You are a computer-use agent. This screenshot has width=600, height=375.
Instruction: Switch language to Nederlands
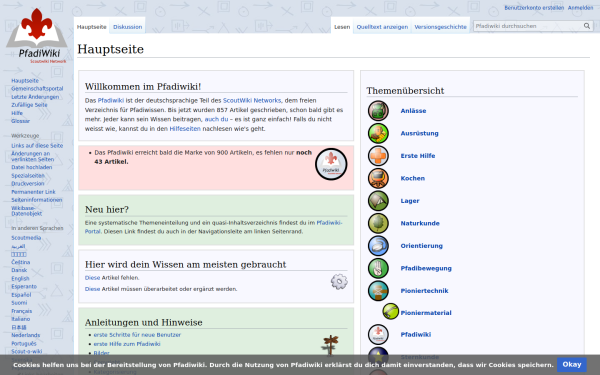point(26,335)
